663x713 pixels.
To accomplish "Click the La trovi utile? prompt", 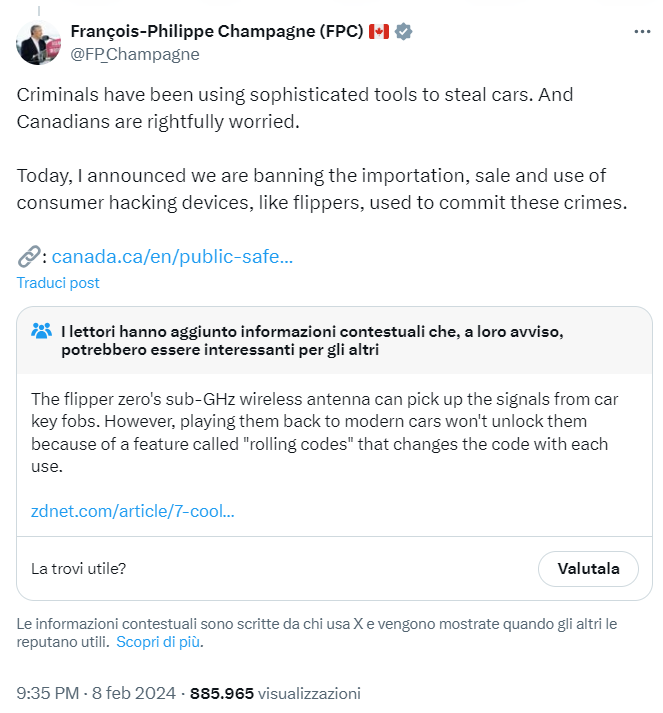I will tap(79, 569).
